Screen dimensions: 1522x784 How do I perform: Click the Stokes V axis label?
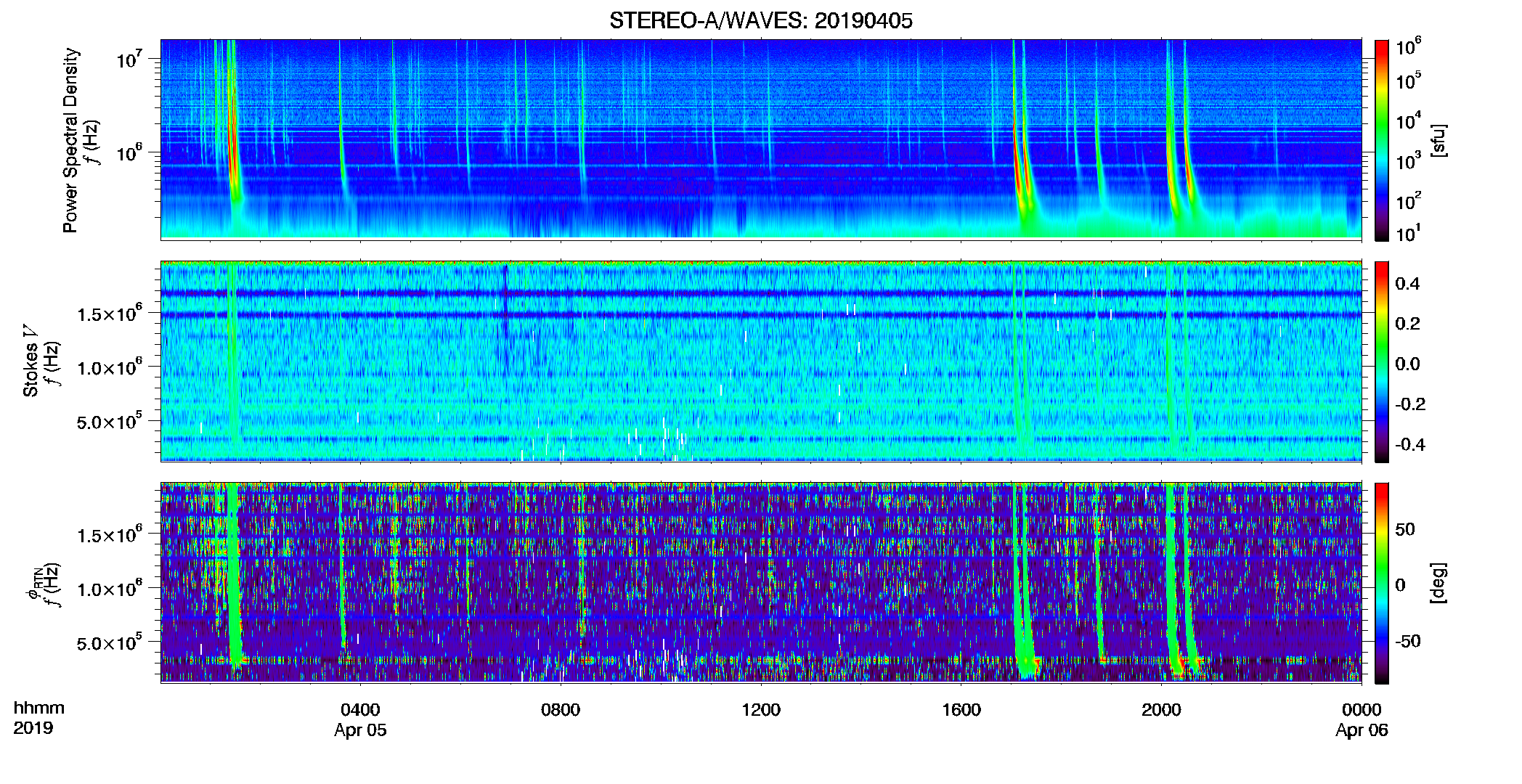pyautogui.click(x=30, y=361)
